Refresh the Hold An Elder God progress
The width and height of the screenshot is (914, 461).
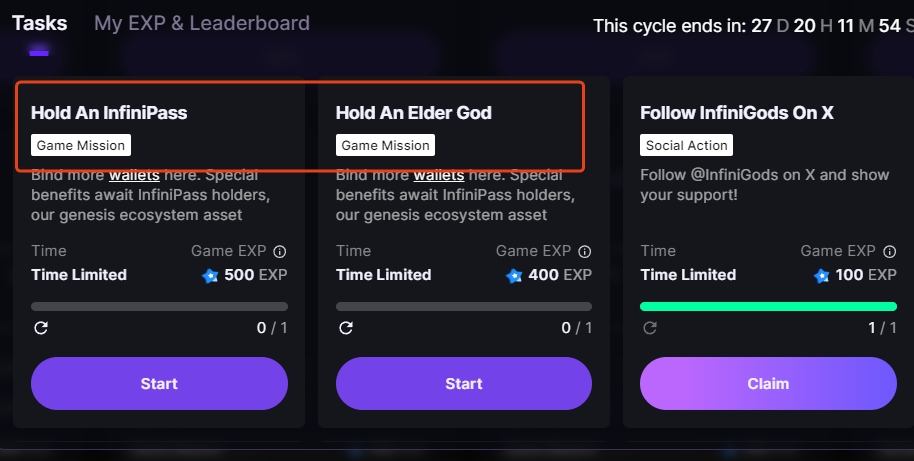[346, 328]
